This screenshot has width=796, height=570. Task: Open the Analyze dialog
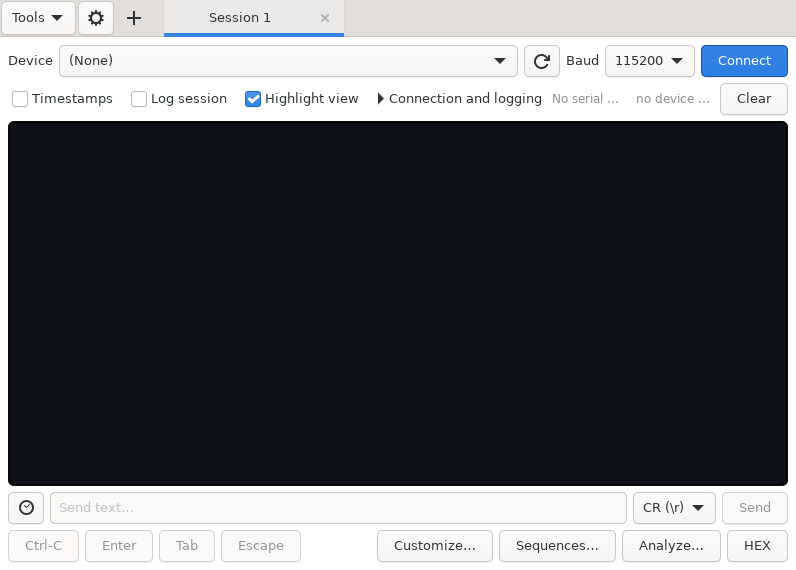671,546
